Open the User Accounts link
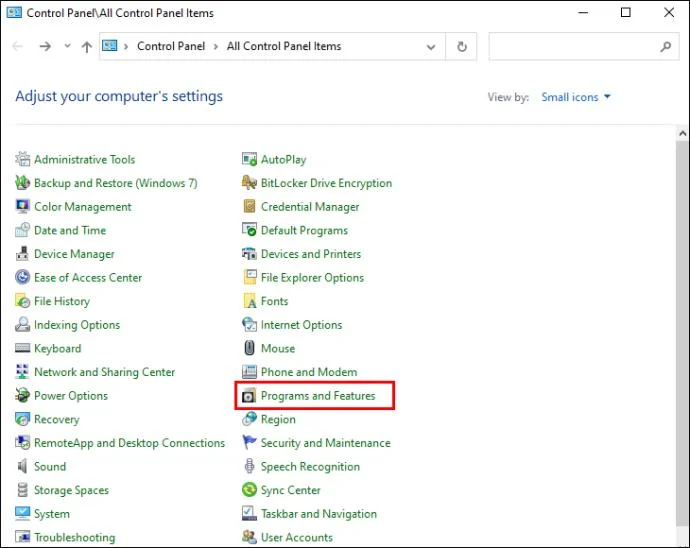This screenshot has height=548, width=690. pyautogui.click(x=297, y=537)
